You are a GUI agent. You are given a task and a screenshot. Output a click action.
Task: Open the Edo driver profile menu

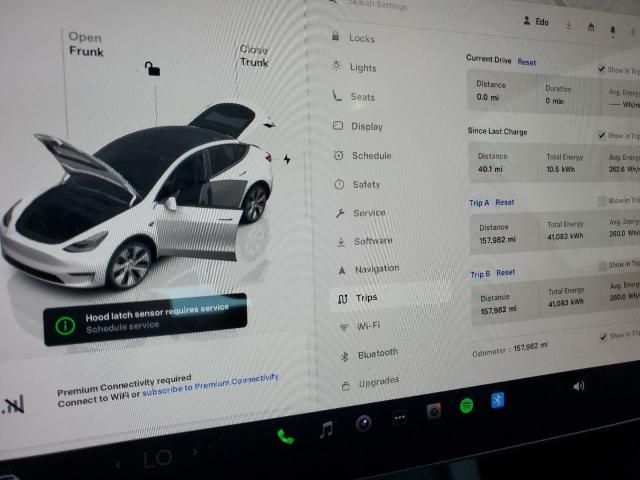pyautogui.click(x=536, y=21)
